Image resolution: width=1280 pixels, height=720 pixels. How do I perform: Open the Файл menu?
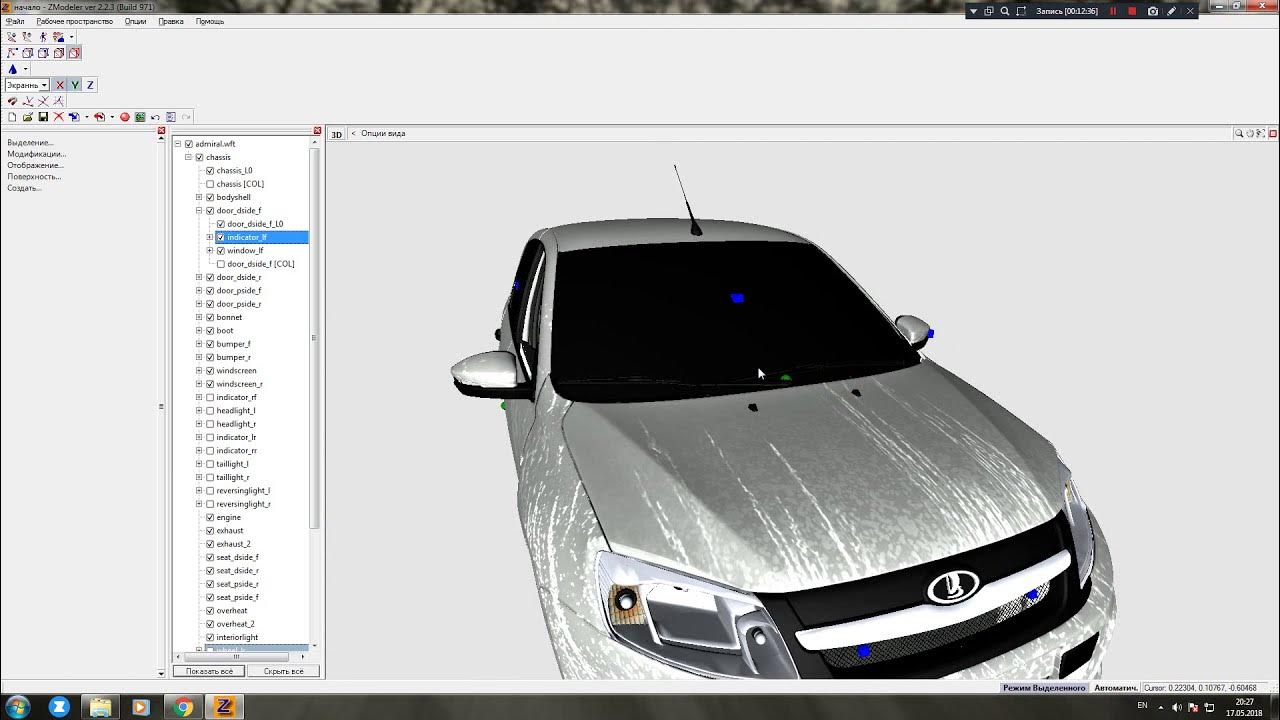(x=15, y=21)
